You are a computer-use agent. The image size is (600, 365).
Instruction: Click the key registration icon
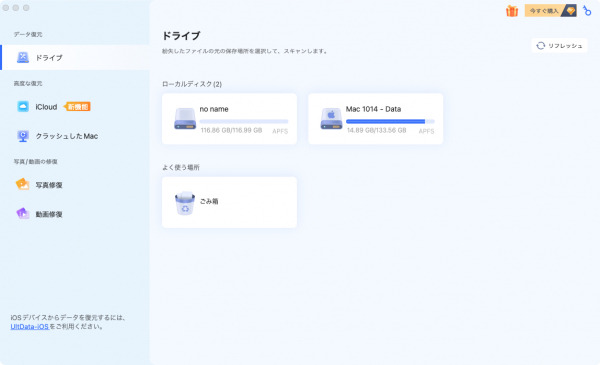click(x=587, y=11)
